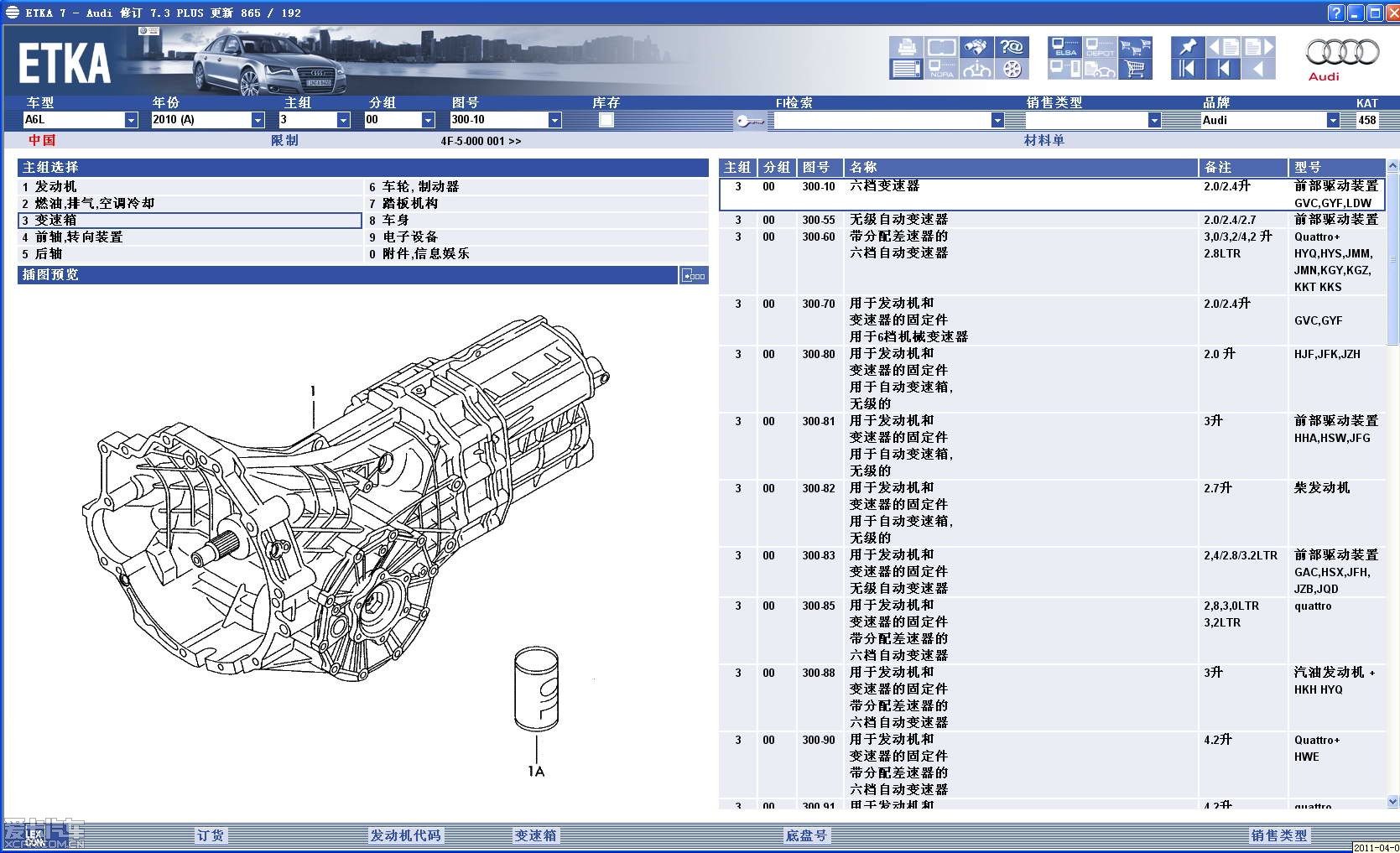Click the pushpin bookmark icon
Viewport: 1400px width, 853px height.
click(x=1188, y=48)
